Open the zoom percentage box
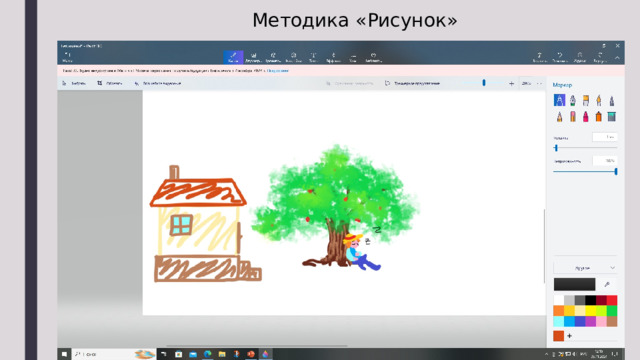 point(526,83)
